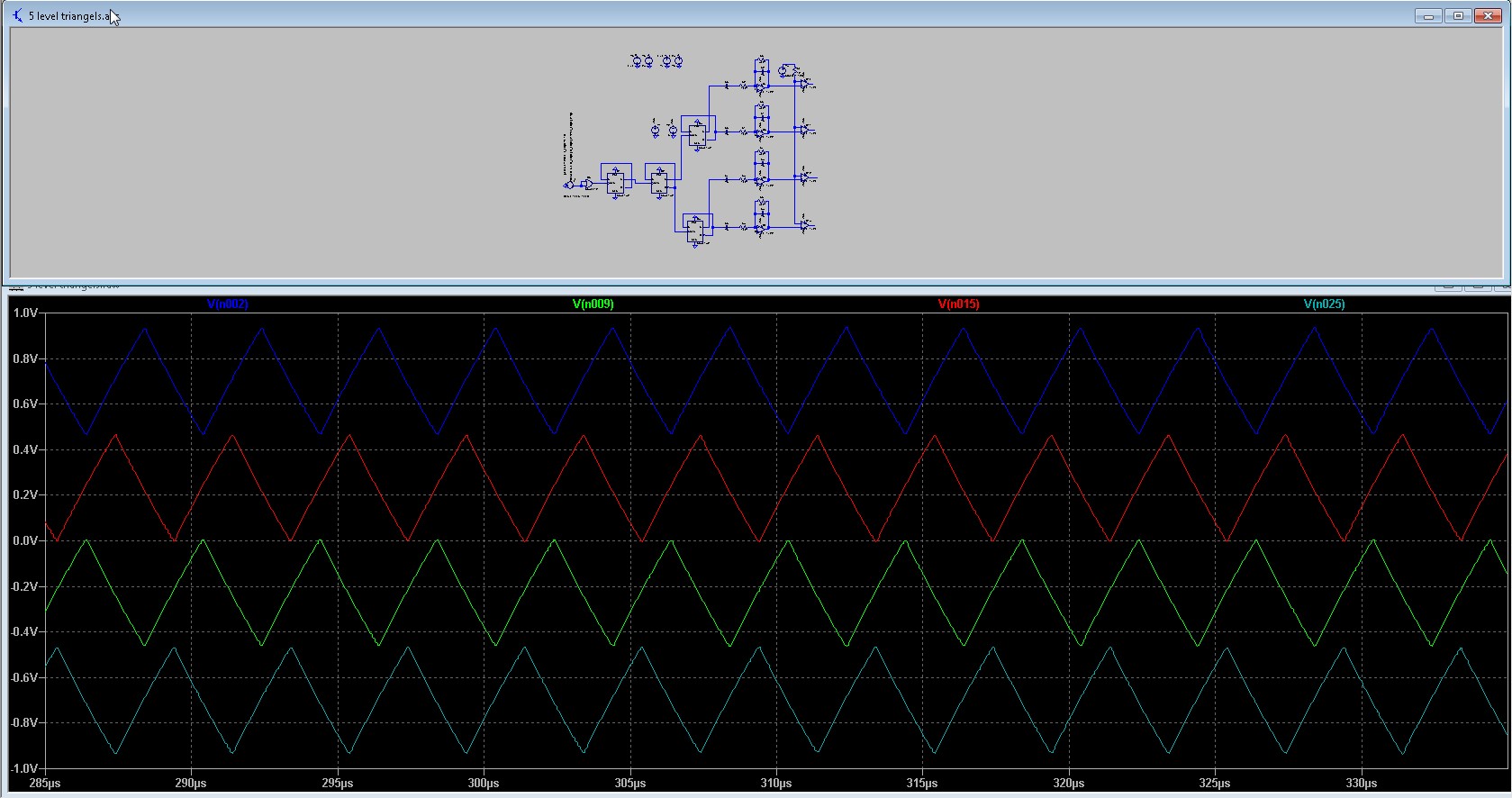
Task: Open the schematic window's system menu icon
Action: click(x=18, y=15)
